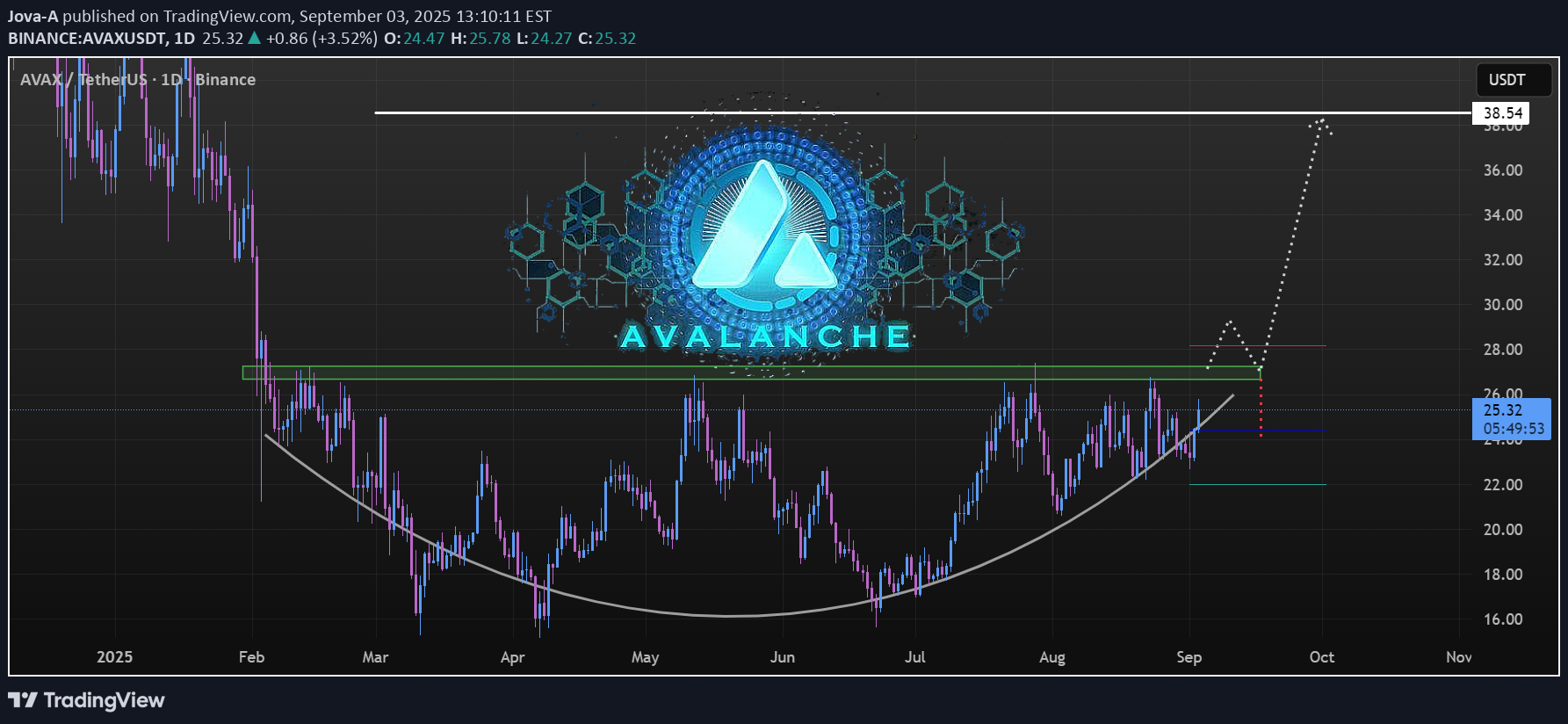This screenshot has width=1568, height=724.
Task: Select the green resistance zone rectangle
Action: click(x=751, y=373)
